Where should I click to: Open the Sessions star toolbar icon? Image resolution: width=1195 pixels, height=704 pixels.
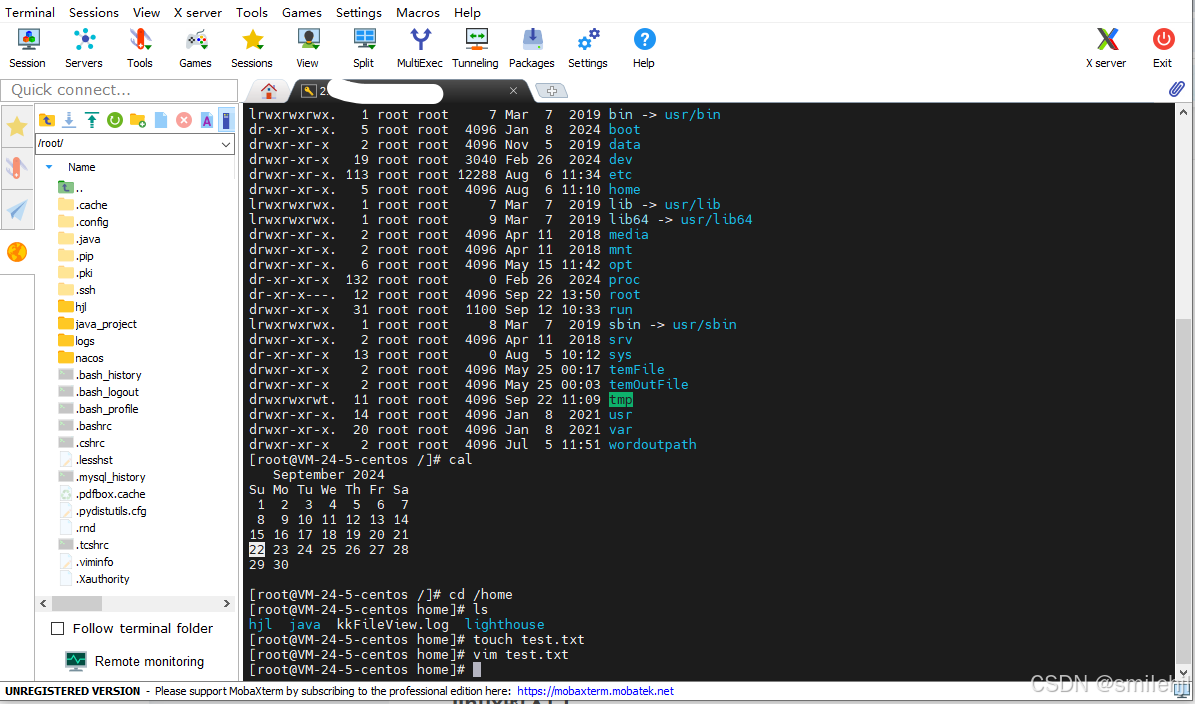[251, 49]
